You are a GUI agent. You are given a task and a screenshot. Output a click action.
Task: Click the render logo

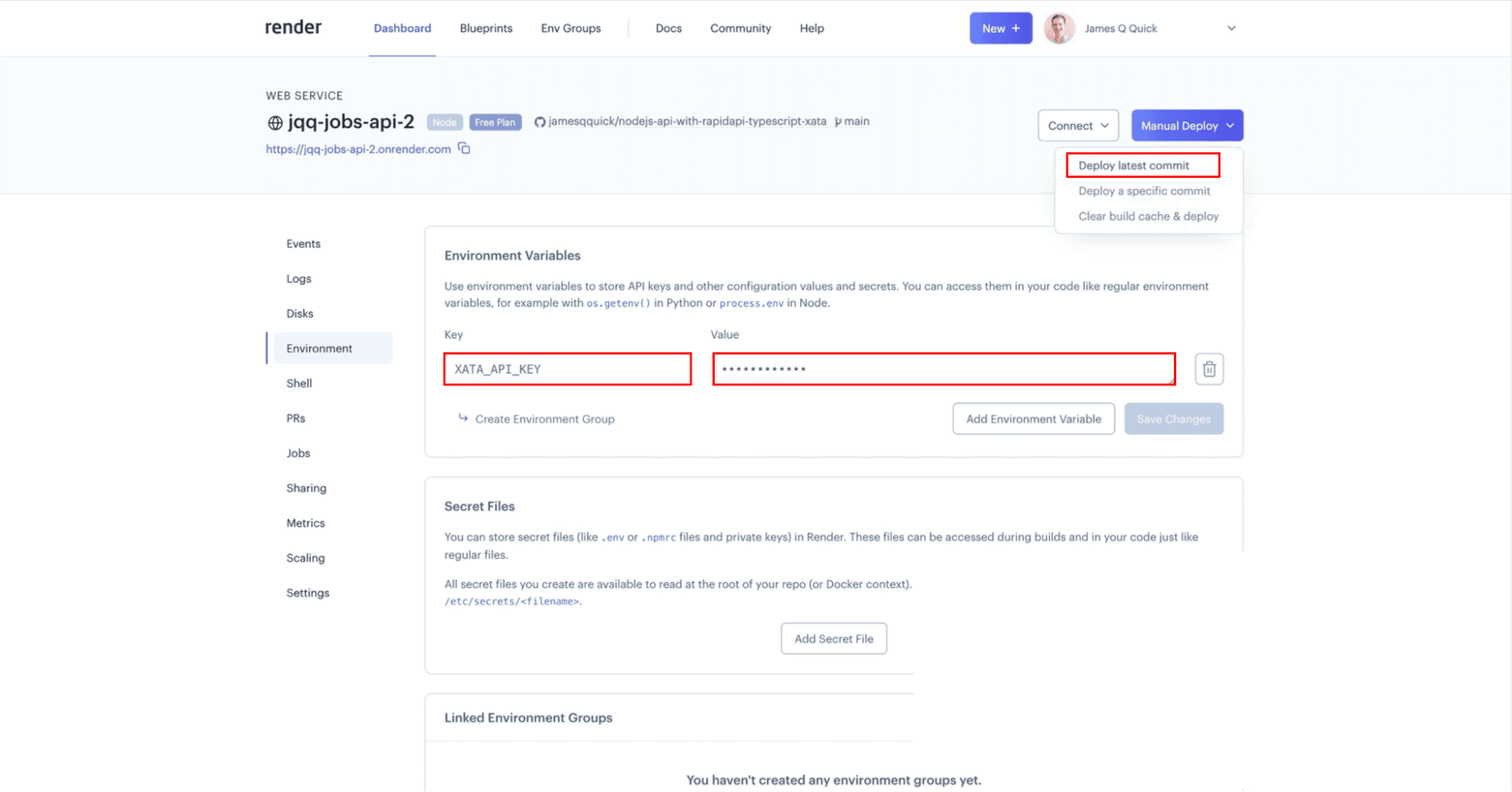[x=293, y=27]
